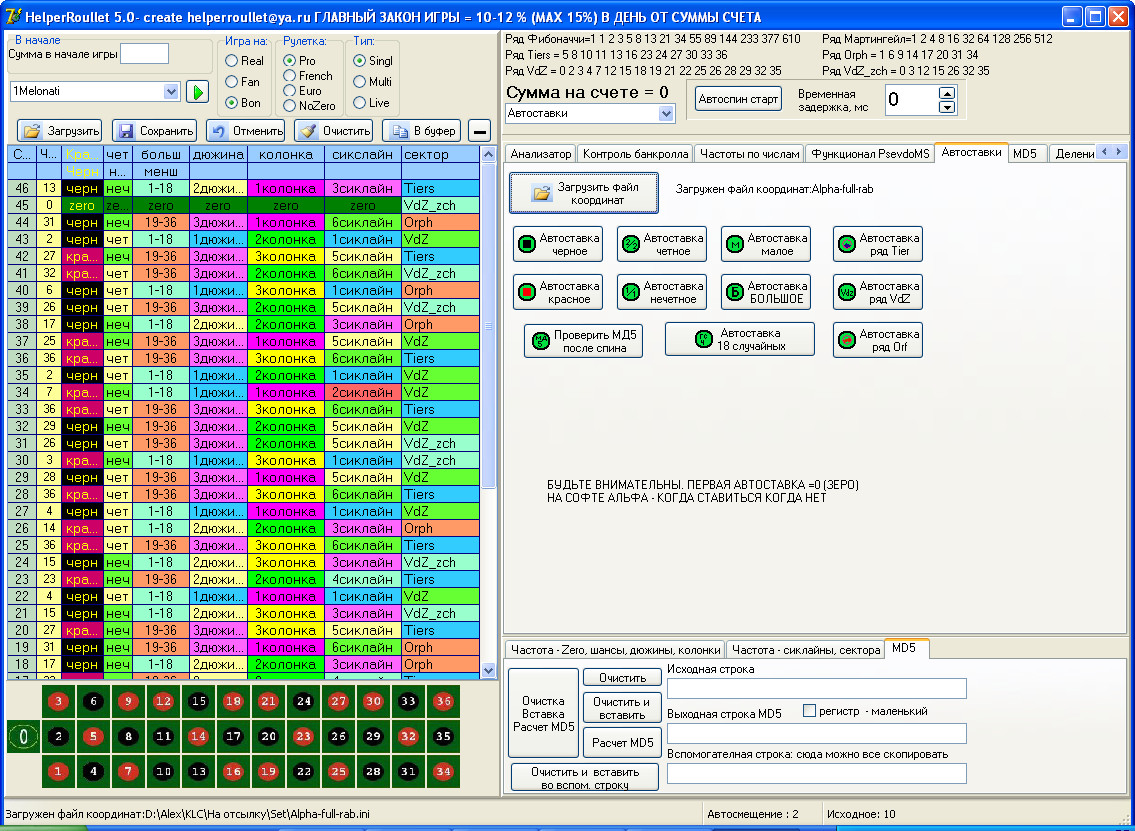This screenshot has height=831, width=1135.
Task: Click Автоставка ряд Tier button
Action: point(877,245)
